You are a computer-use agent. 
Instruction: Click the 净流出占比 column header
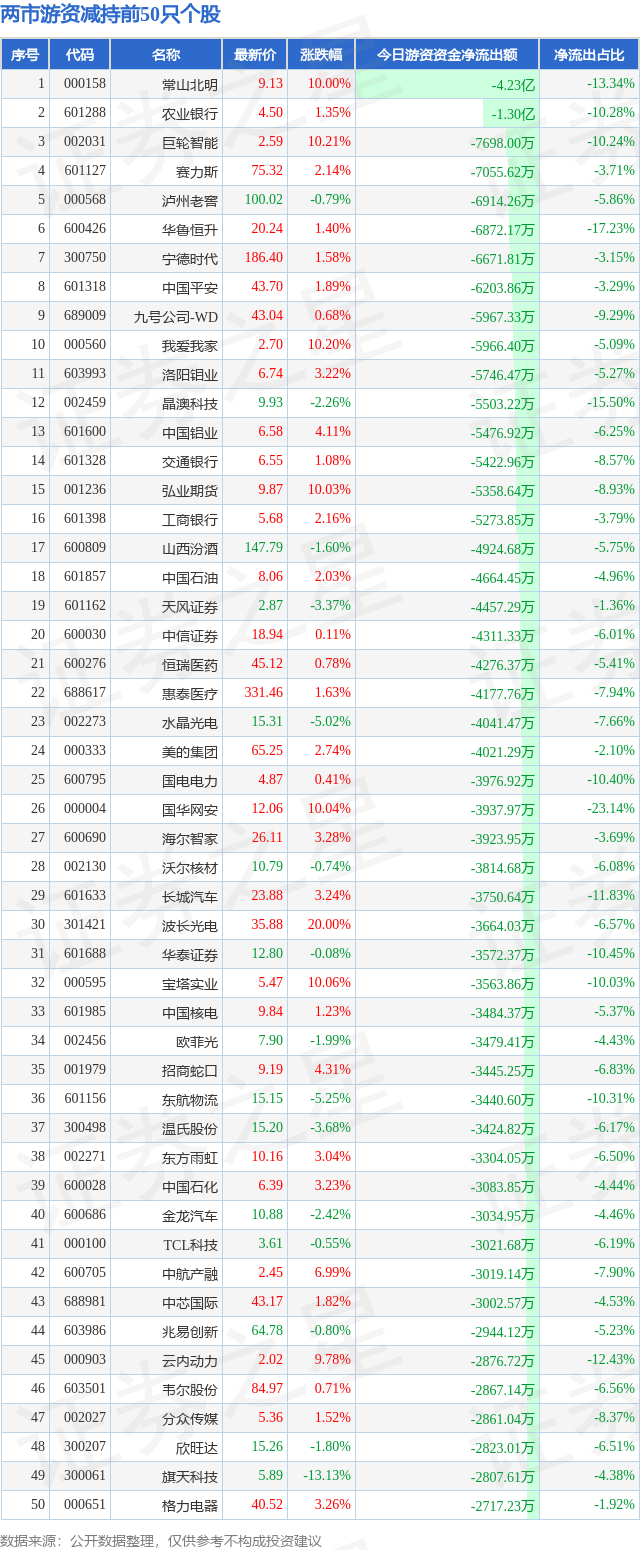click(589, 55)
